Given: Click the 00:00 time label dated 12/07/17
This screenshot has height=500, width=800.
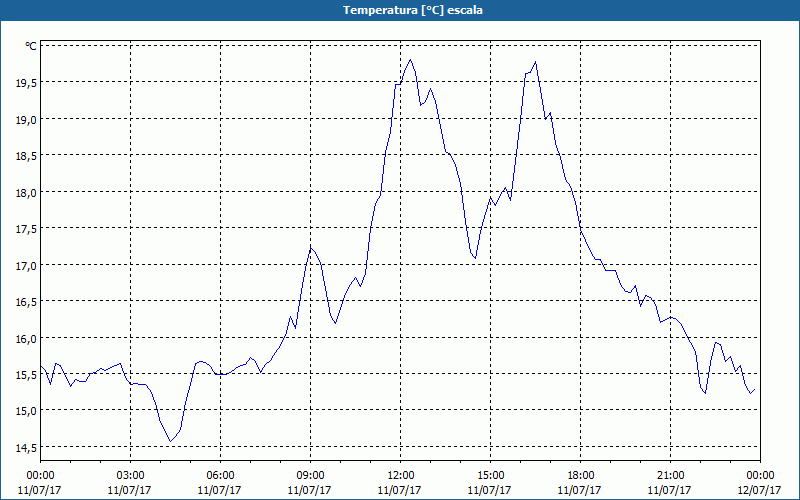Looking at the screenshot, I should tap(760, 476).
